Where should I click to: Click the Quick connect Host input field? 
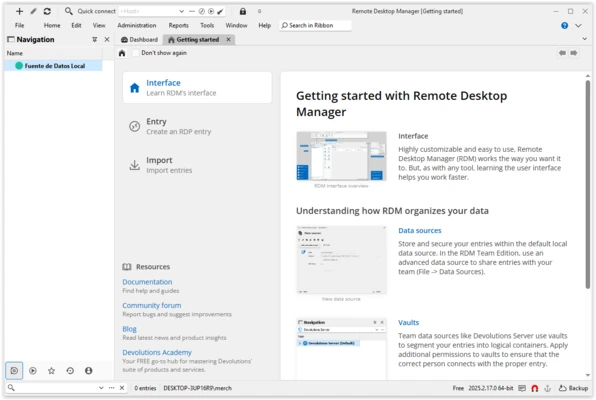point(148,11)
